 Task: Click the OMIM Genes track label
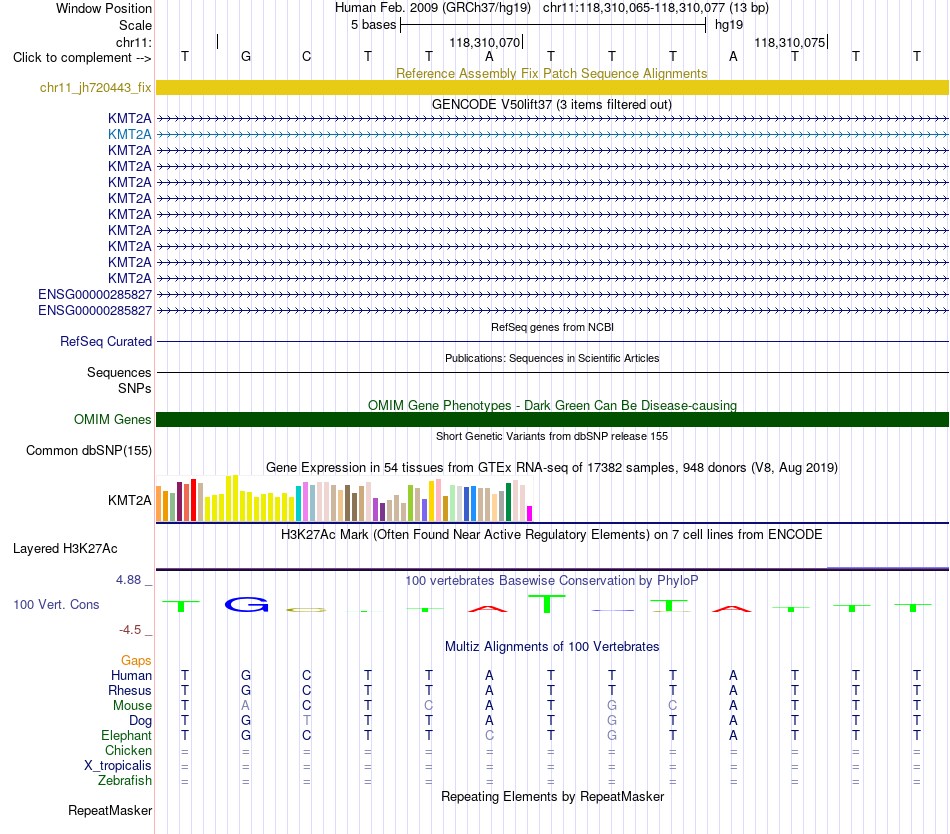(x=112, y=419)
